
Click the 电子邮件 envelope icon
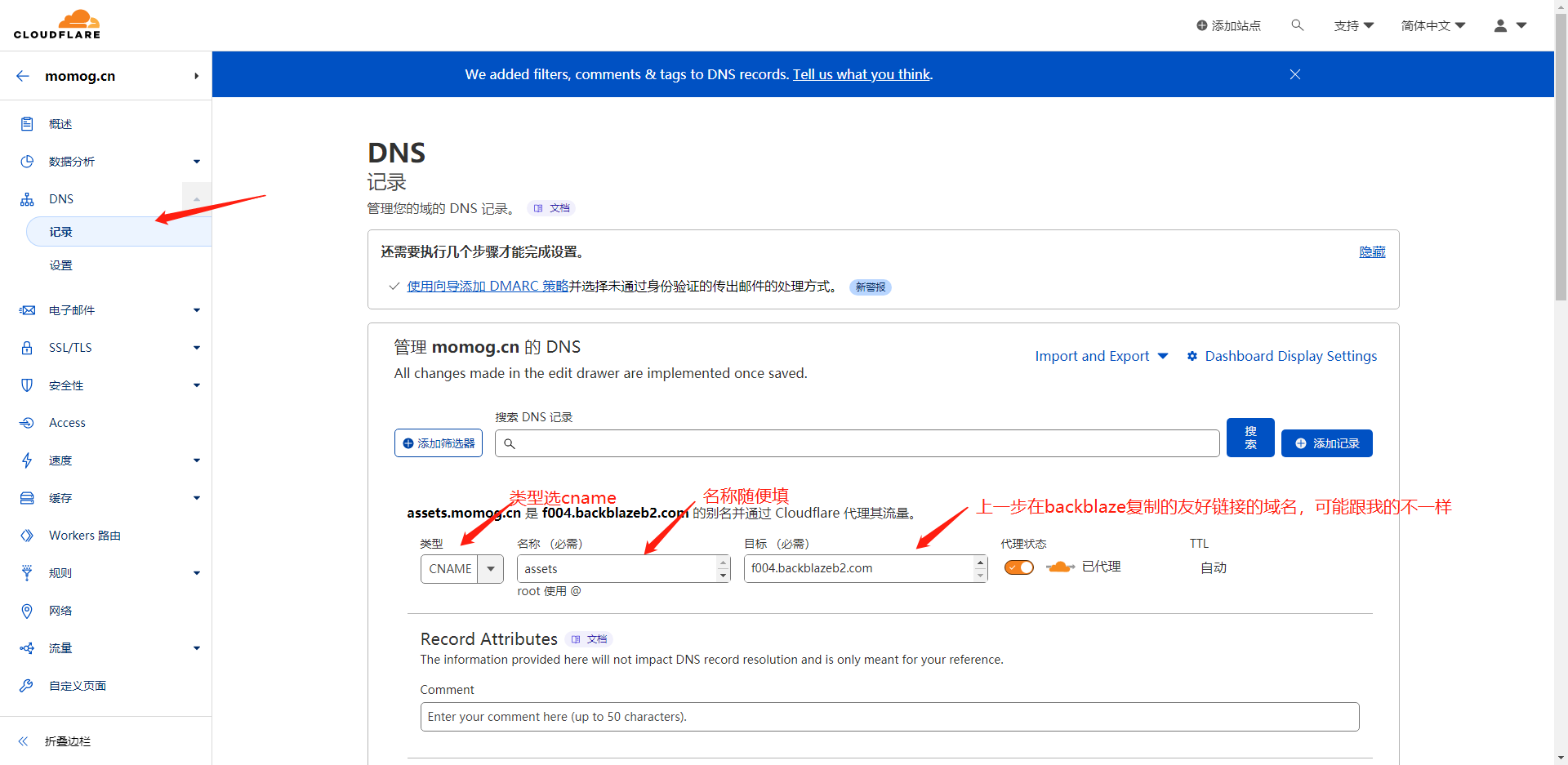coord(27,310)
